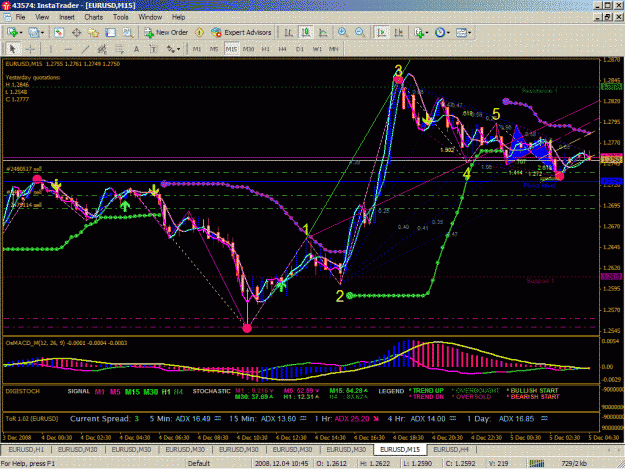Image resolution: width=625 pixels, height=469 pixels.
Task: Open the Profiles dropdown arrow
Action: tap(42, 33)
